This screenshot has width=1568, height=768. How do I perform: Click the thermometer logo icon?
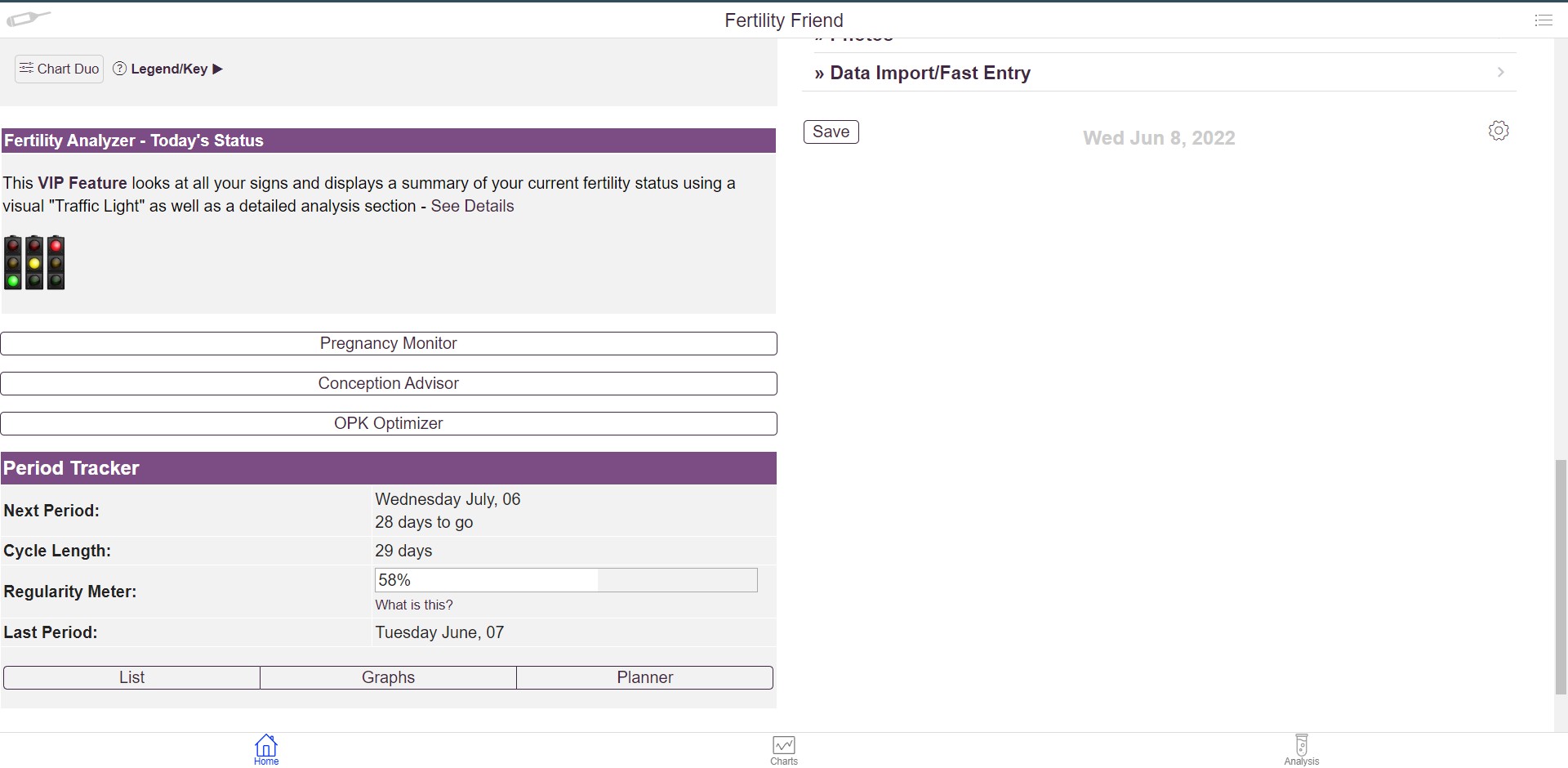(x=29, y=19)
